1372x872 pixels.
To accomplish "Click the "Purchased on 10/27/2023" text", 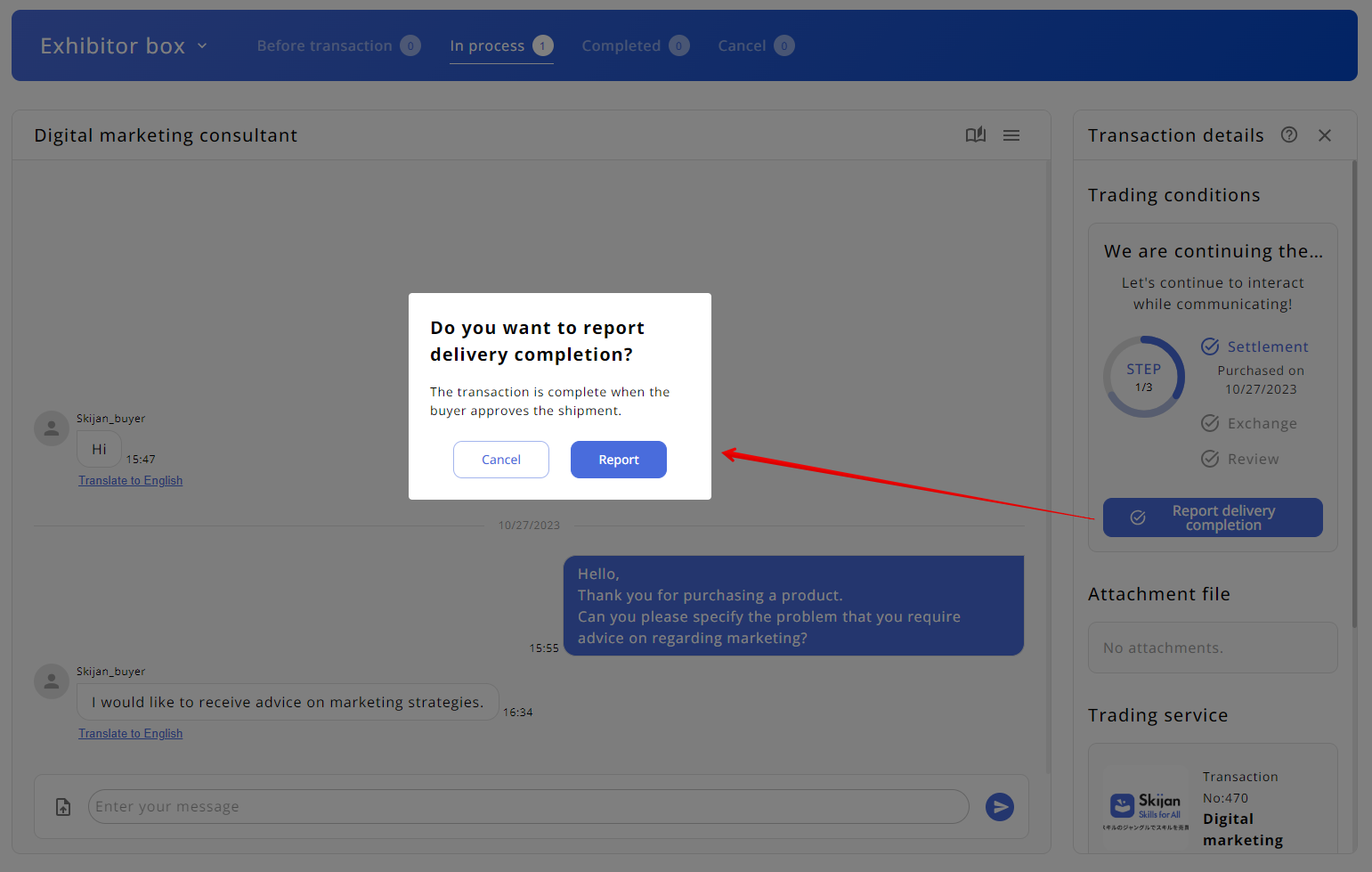I will pyautogui.click(x=1261, y=379).
